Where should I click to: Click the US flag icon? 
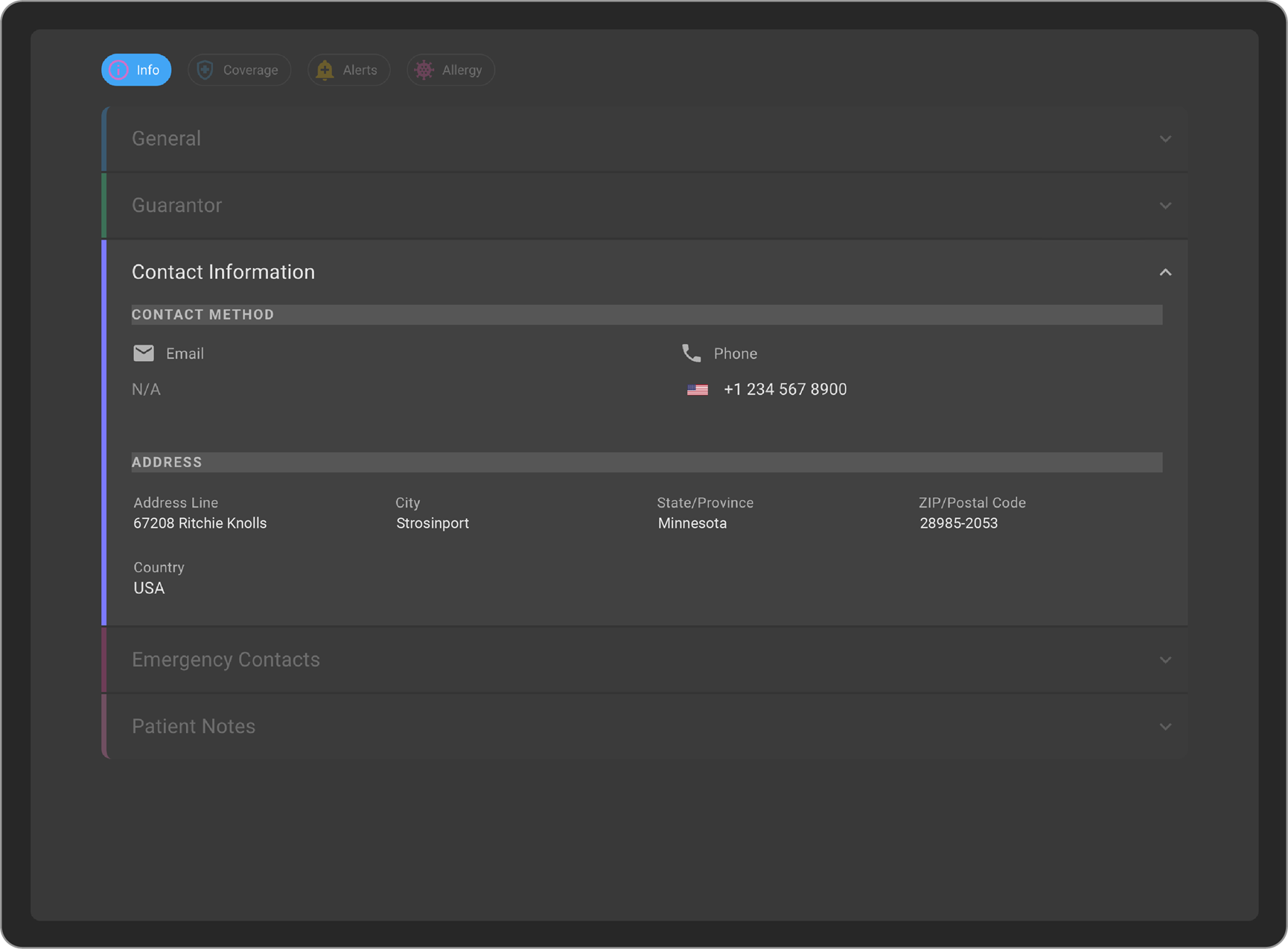(x=698, y=389)
